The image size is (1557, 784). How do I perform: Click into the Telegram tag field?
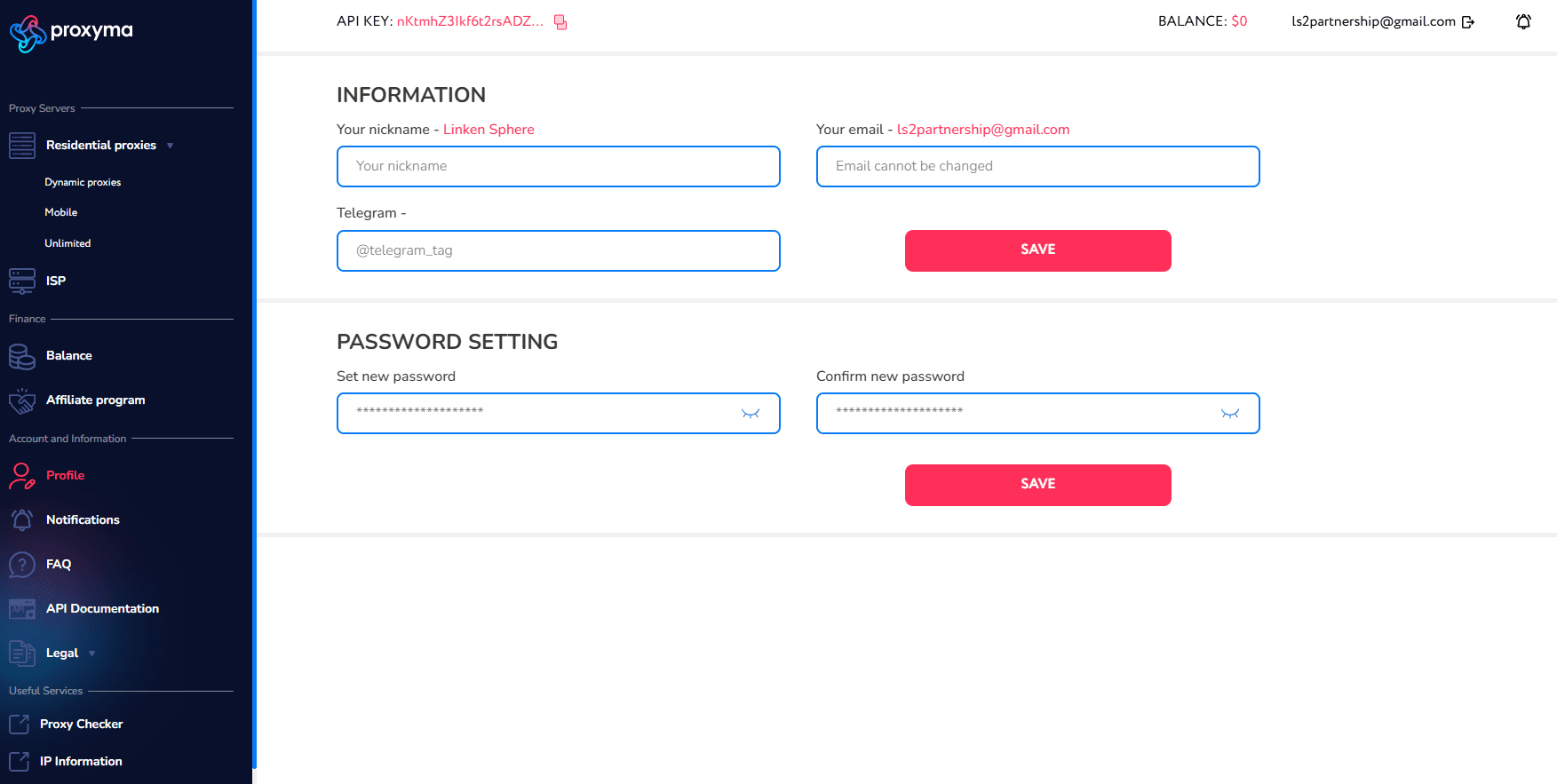click(558, 251)
